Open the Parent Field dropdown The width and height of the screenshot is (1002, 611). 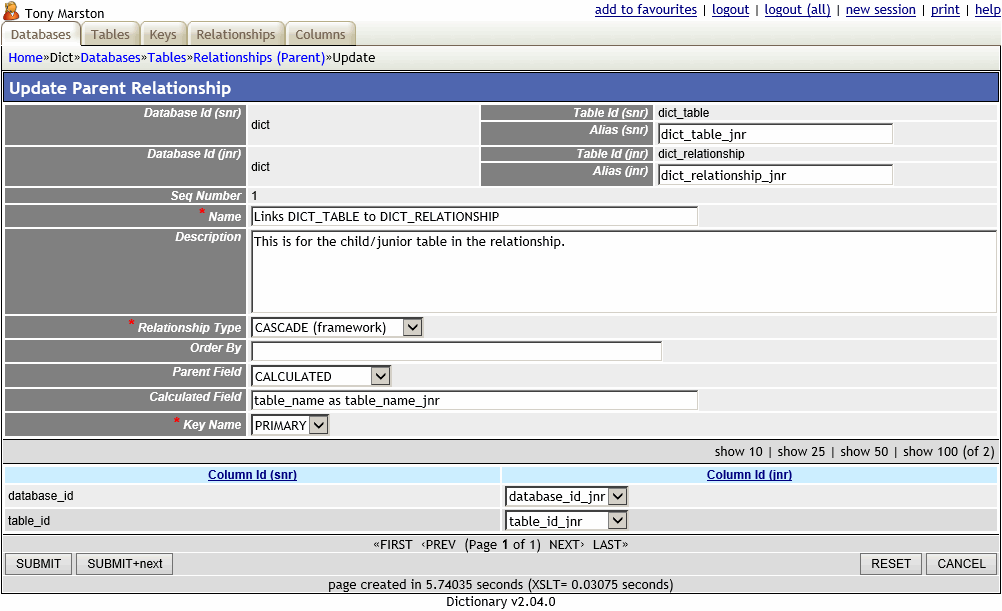click(380, 376)
